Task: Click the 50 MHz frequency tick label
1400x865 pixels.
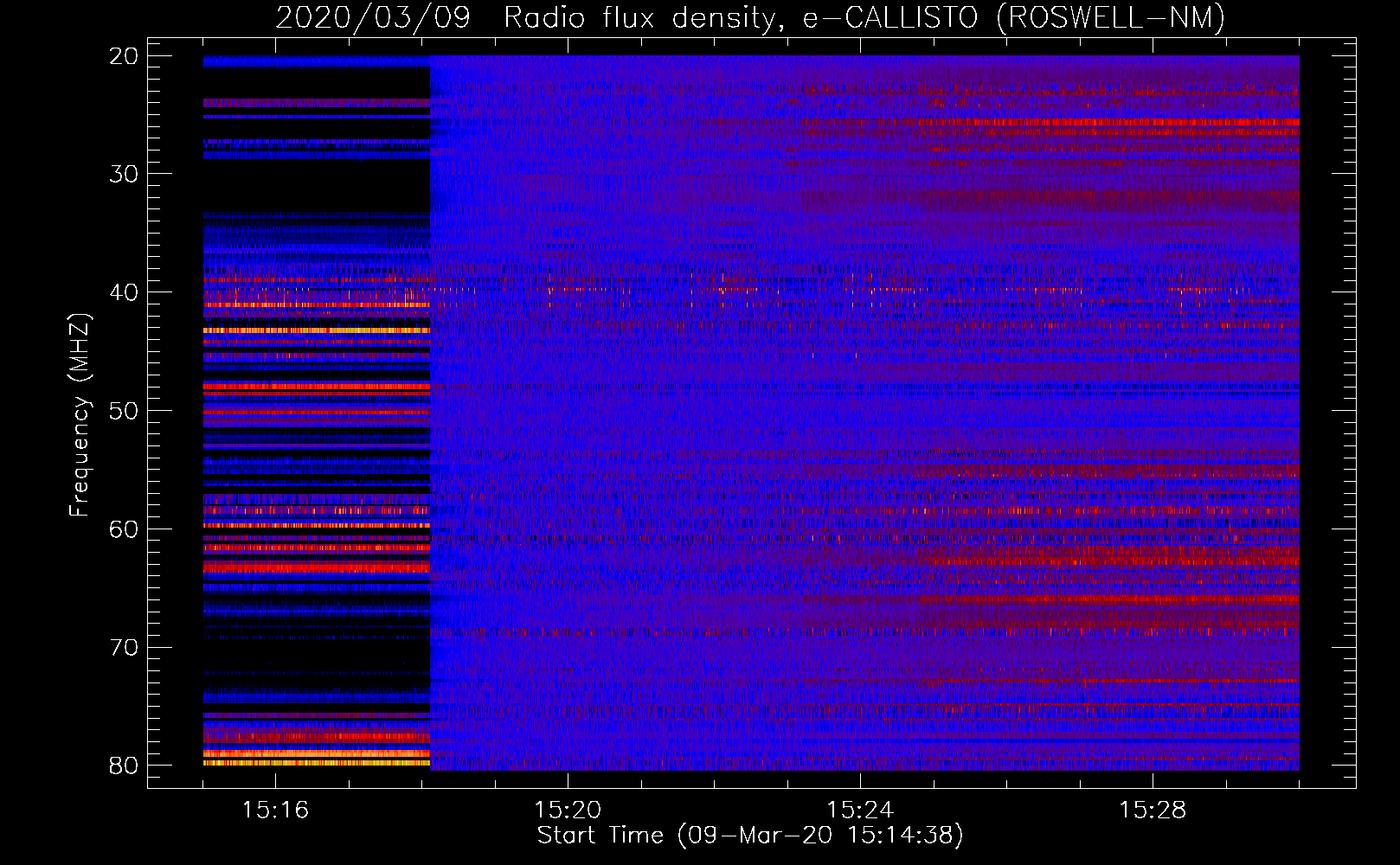Action: (x=124, y=411)
